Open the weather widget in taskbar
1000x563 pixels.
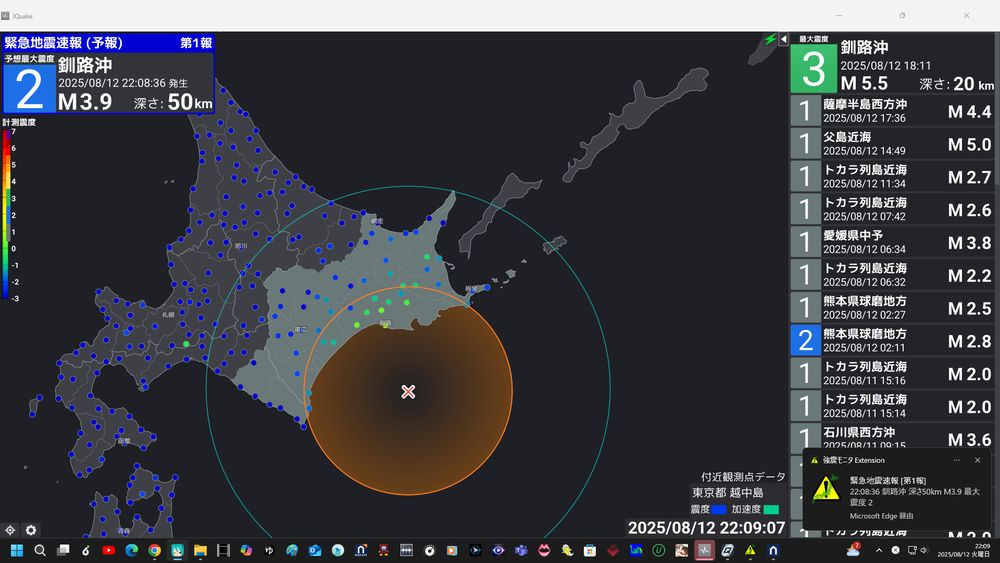[853, 550]
